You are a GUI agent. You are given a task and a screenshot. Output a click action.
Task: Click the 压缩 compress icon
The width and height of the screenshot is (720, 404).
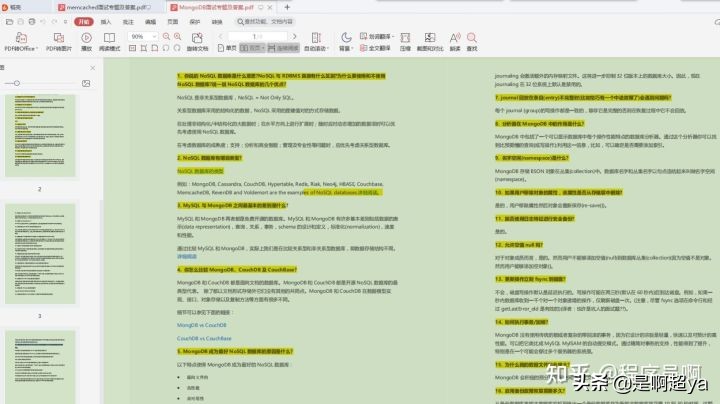[405, 38]
